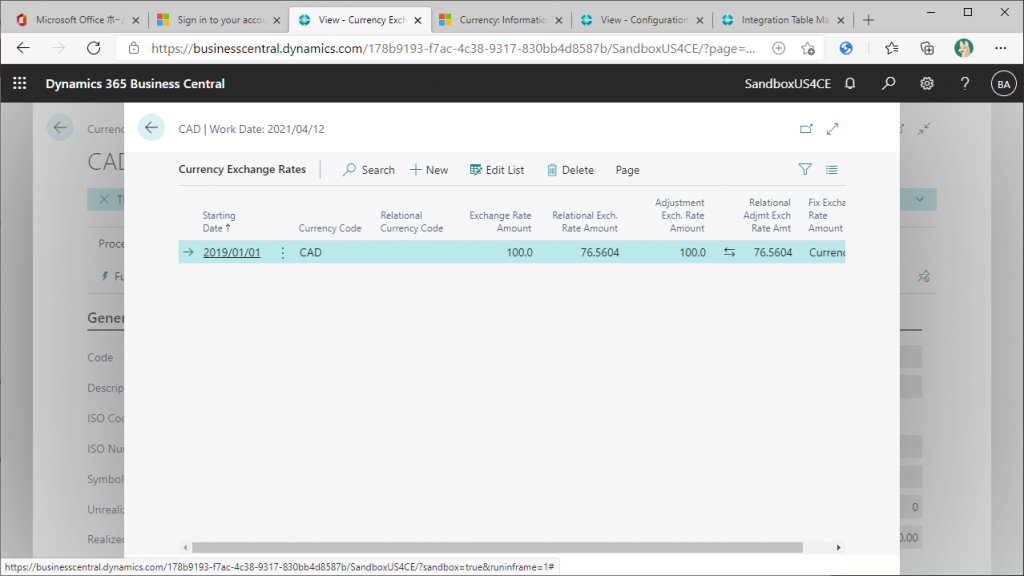Switch to the Currency: Information tab
The height and width of the screenshot is (576, 1024).
(502, 20)
